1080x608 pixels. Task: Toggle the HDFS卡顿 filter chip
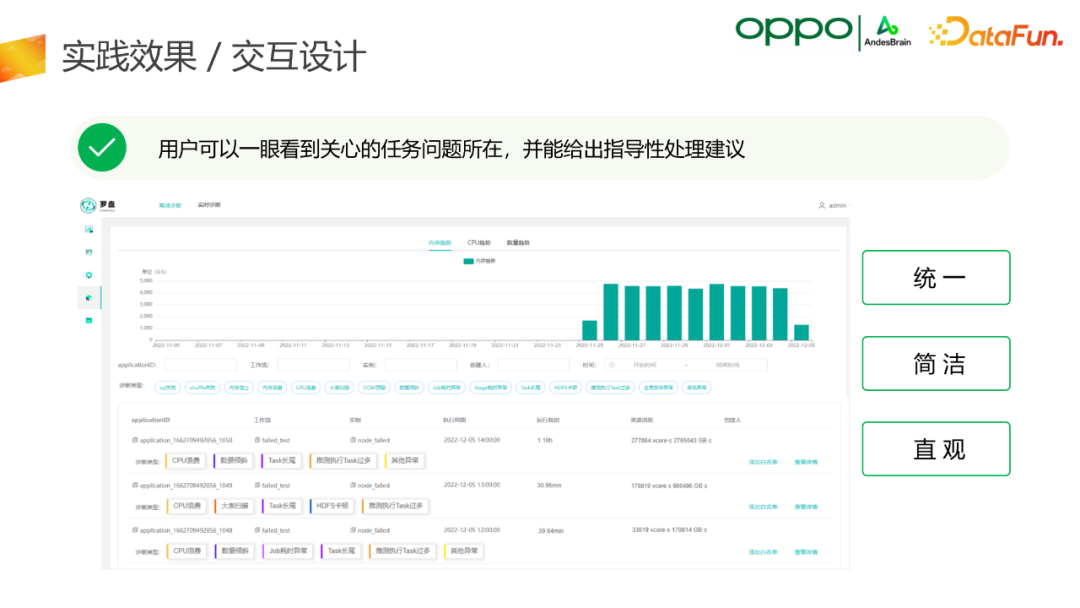pos(565,388)
